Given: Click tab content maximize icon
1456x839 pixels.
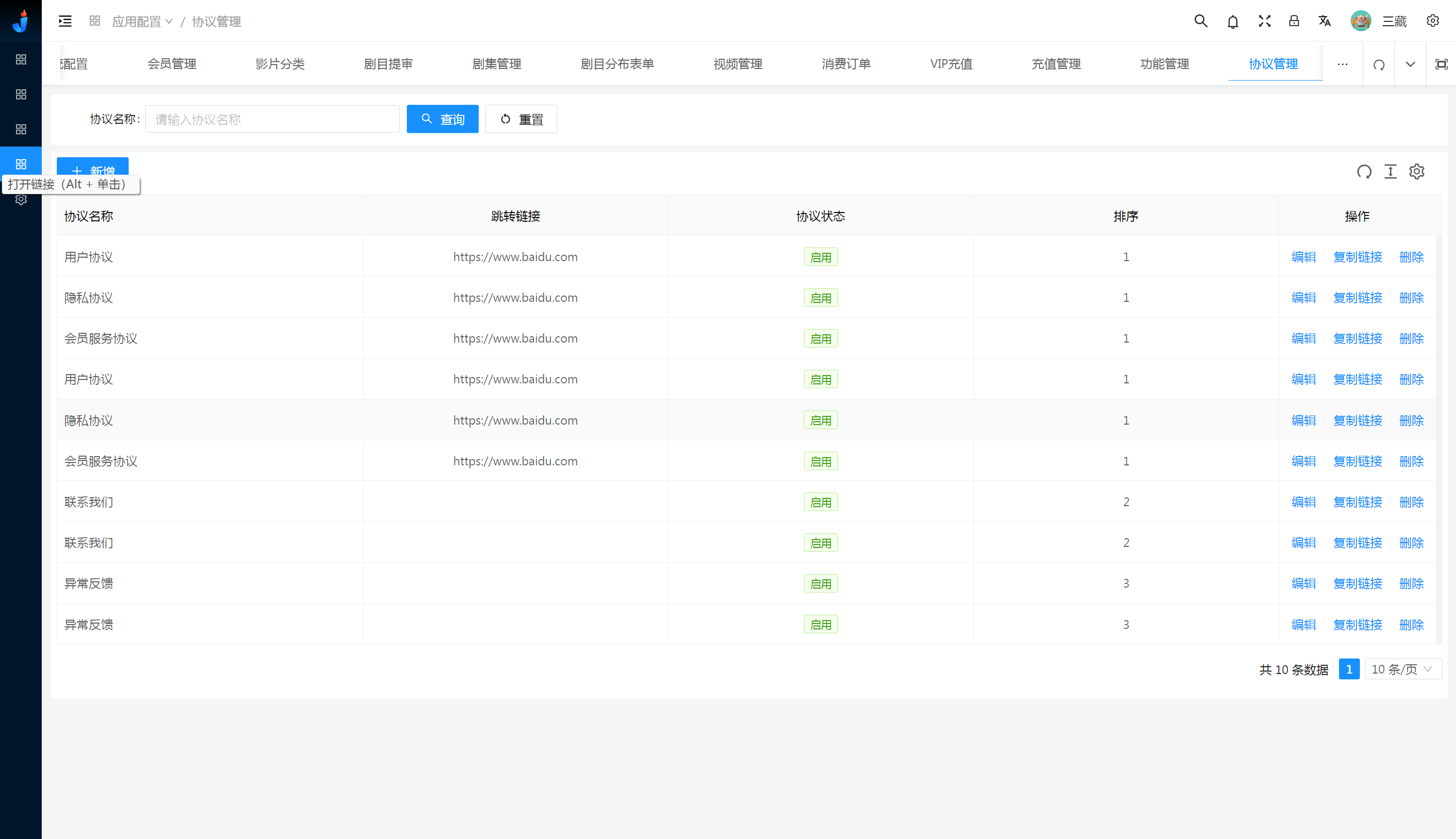Looking at the screenshot, I should tap(1441, 64).
